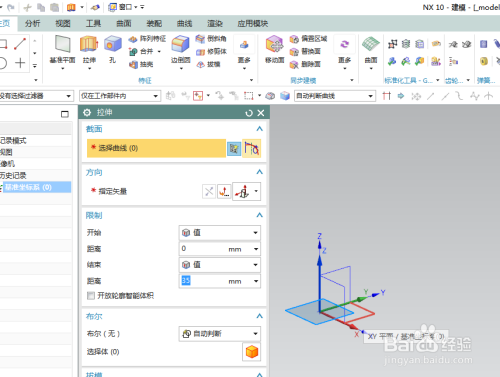Select 历史记录 in the navigator
The image size is (500, 377).
(13, 176)
